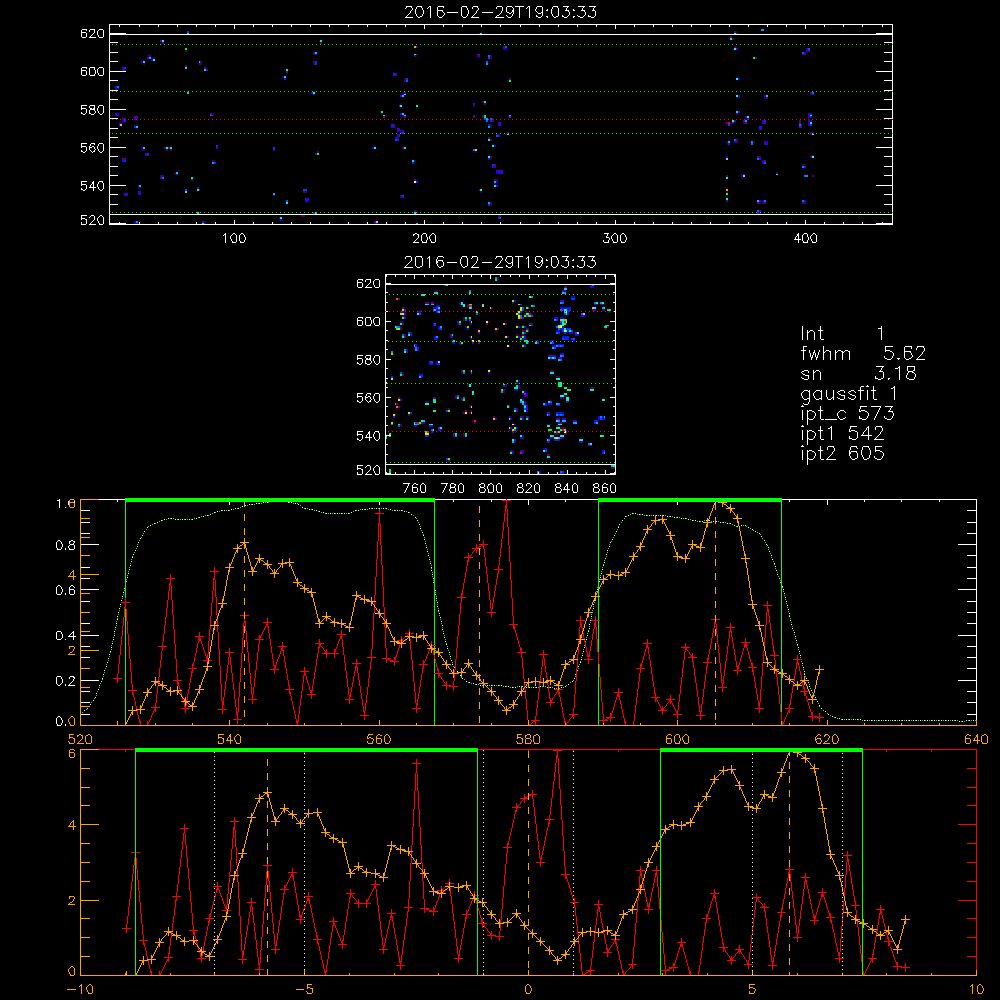The image size is (1000, 1000).
Task: Click the 'ipt1 542' value
Action: (842, 434)
